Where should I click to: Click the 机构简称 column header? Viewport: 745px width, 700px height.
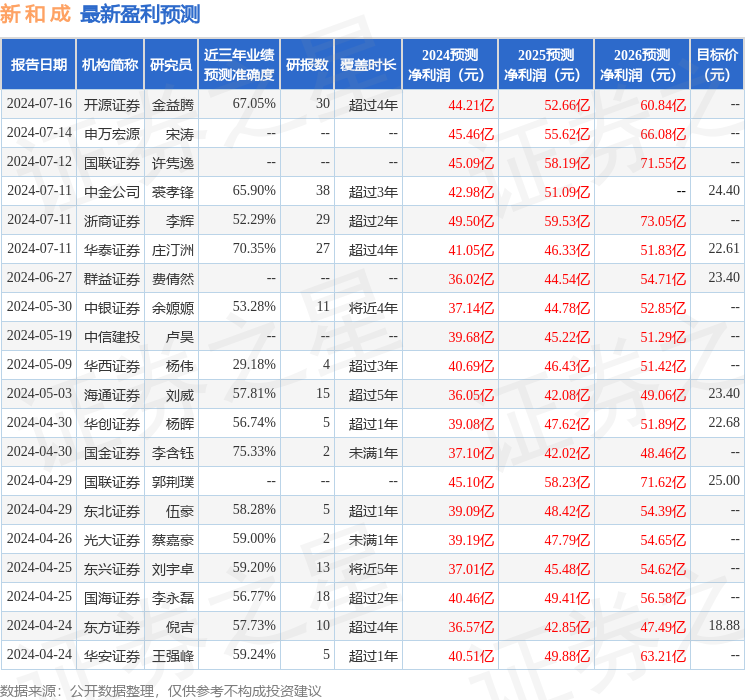coord(110,65)
